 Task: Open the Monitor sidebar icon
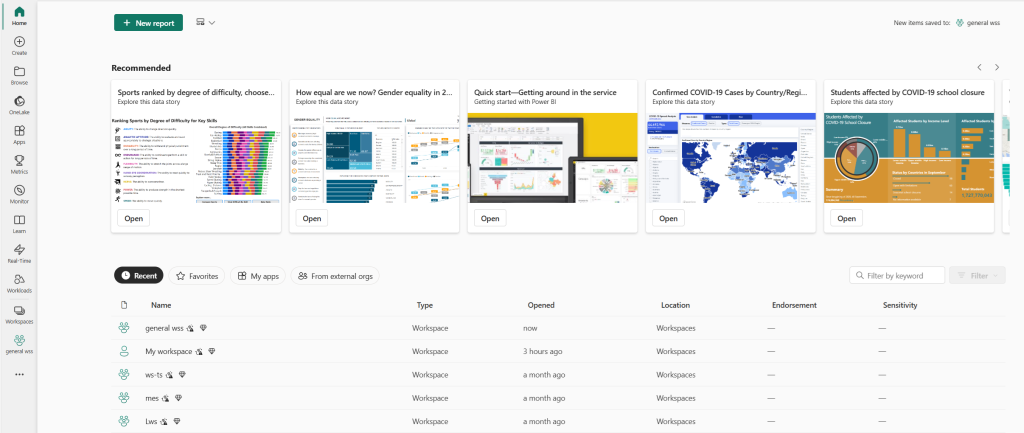point(19,194)
